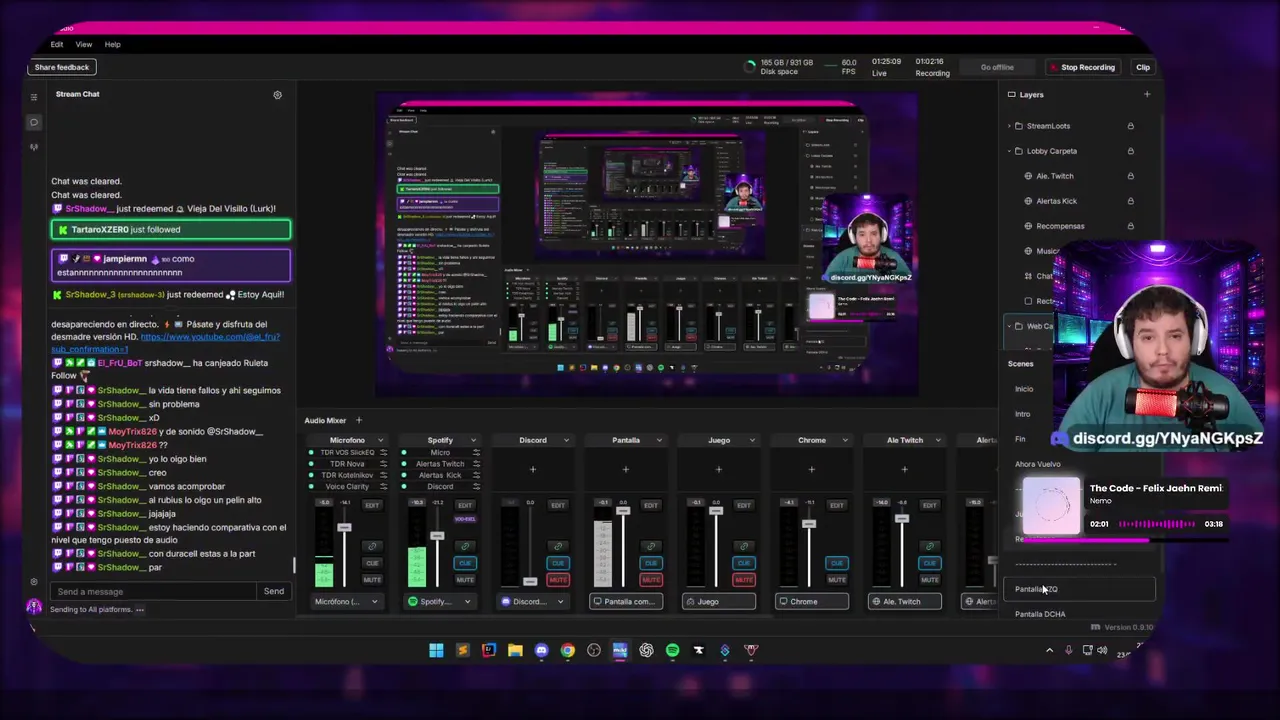This screenshot has height=720, width=1280.
Task: Click the Microfono volume fader handle
Action: (344, 527)
